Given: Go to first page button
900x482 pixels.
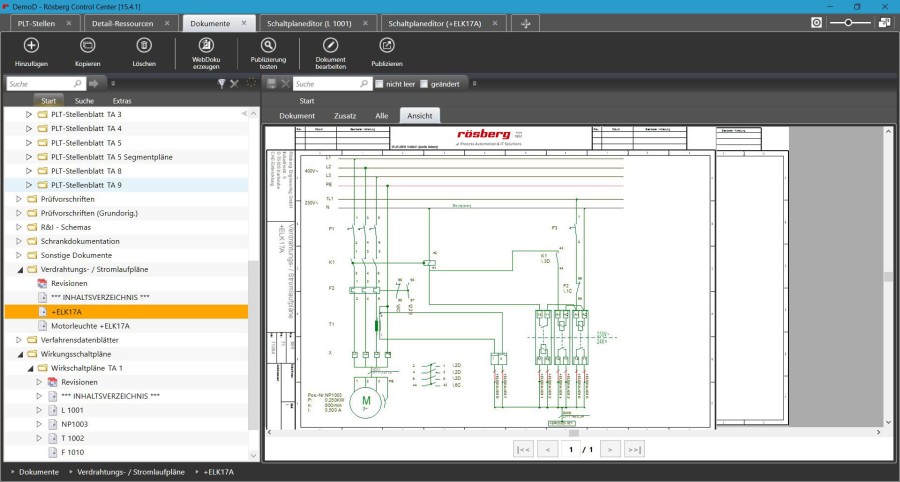Looking at the screenshot, I should (x=523, y=449).
